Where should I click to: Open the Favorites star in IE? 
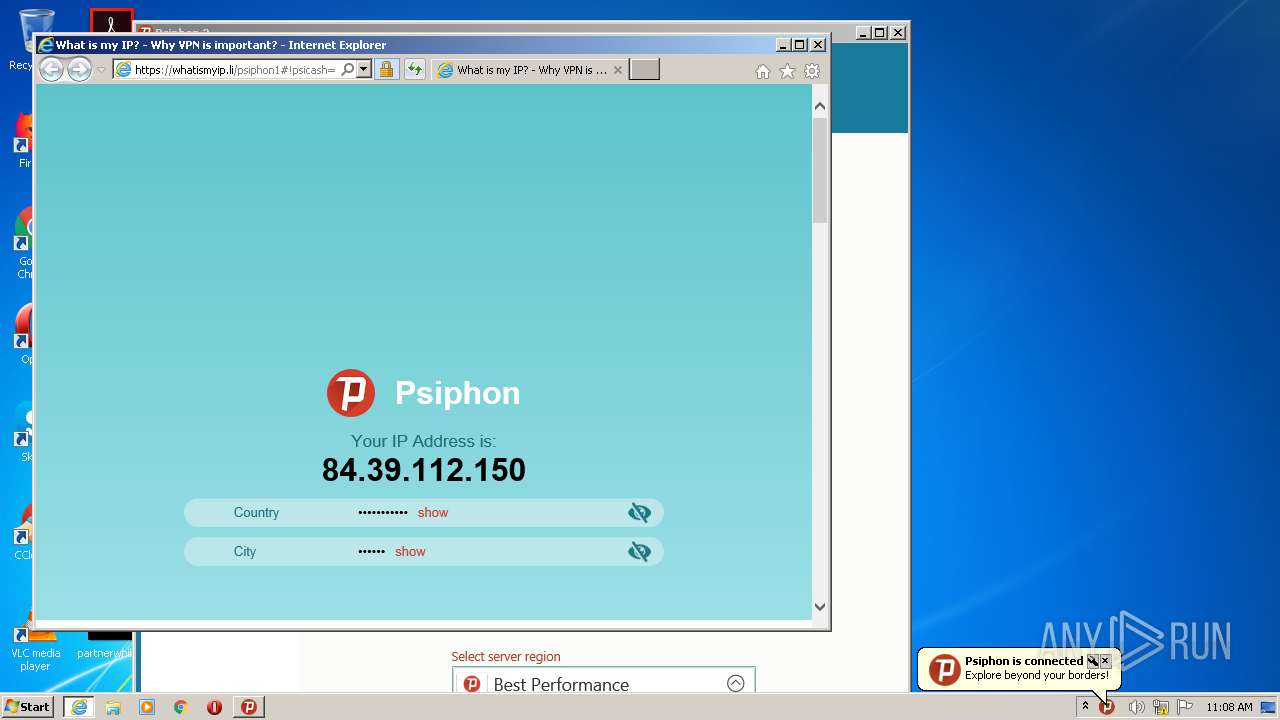[787, 71]
